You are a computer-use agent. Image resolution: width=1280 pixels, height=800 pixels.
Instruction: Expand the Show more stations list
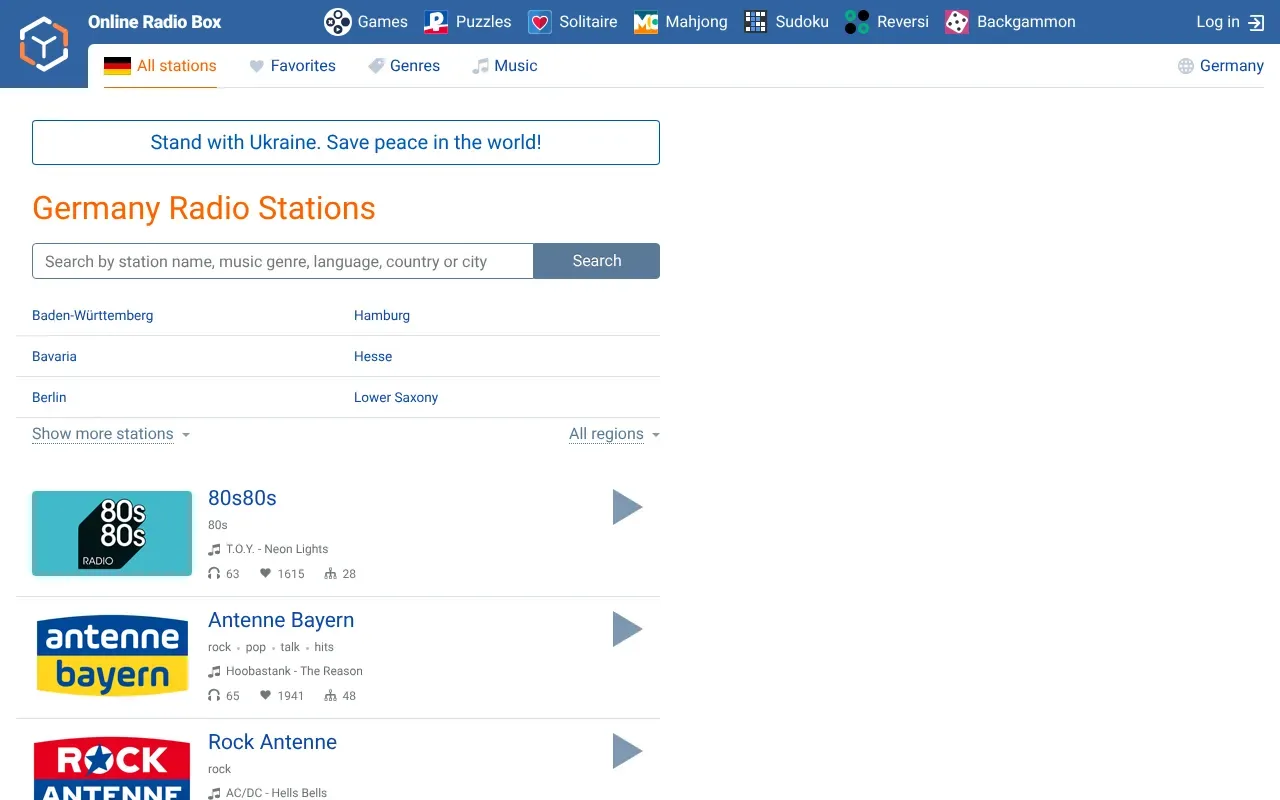(x=103, y=434)
